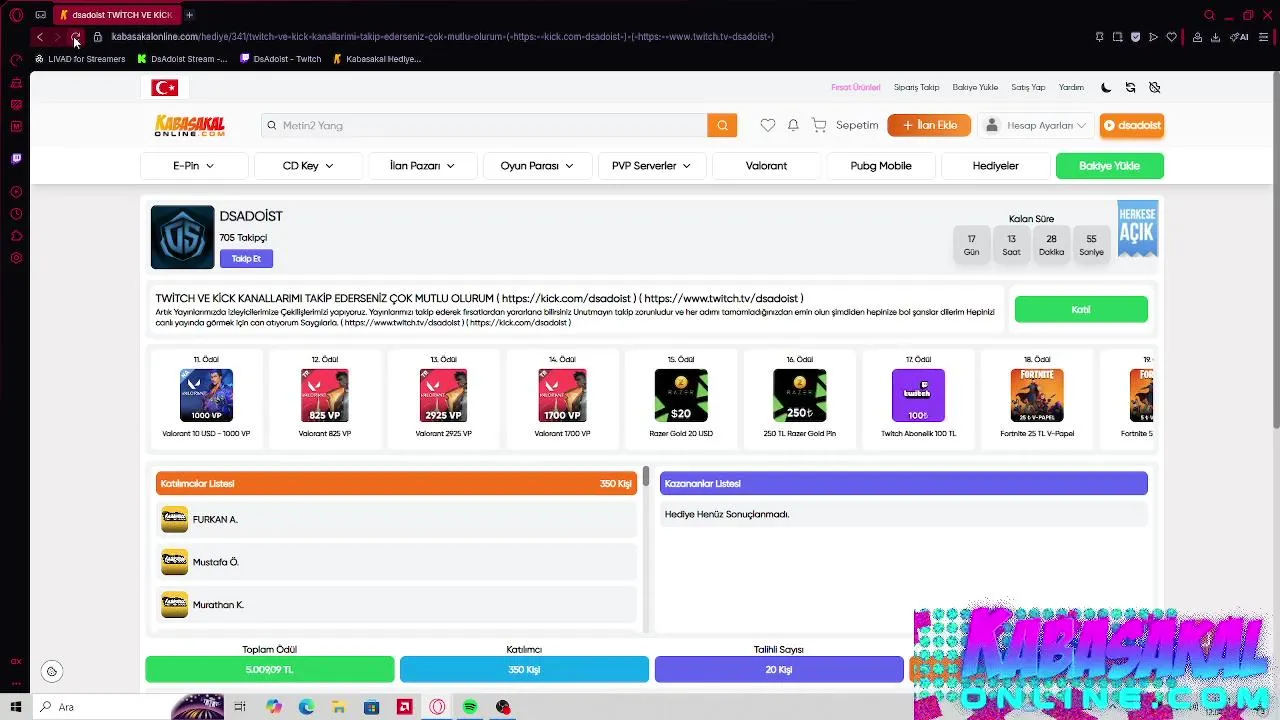Viewport: 1280px width, 720px height.
Task: Take a snapshot with the browser capture icon
Action: click(x=1117, y=37)
